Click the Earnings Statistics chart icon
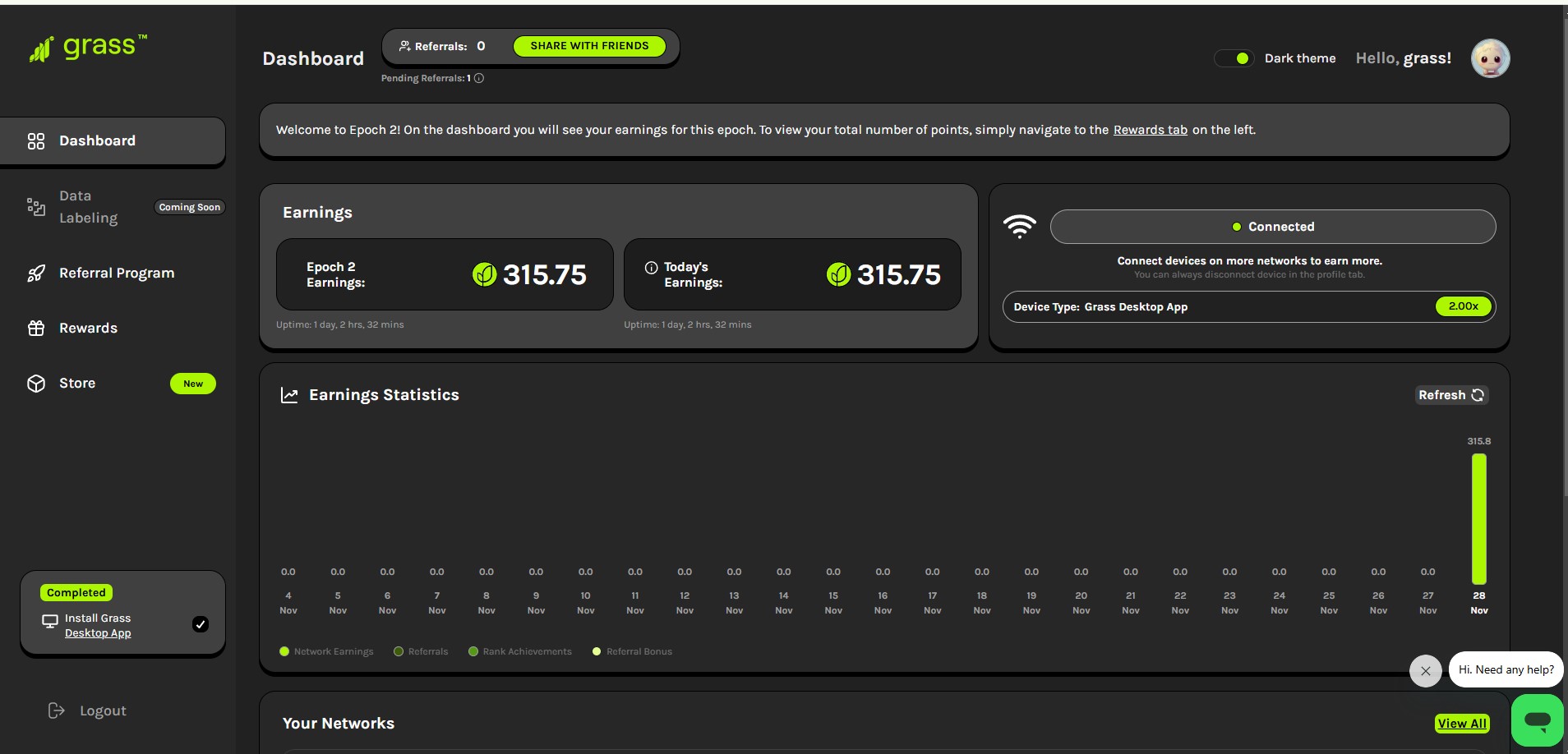 [x=289, y=395]
